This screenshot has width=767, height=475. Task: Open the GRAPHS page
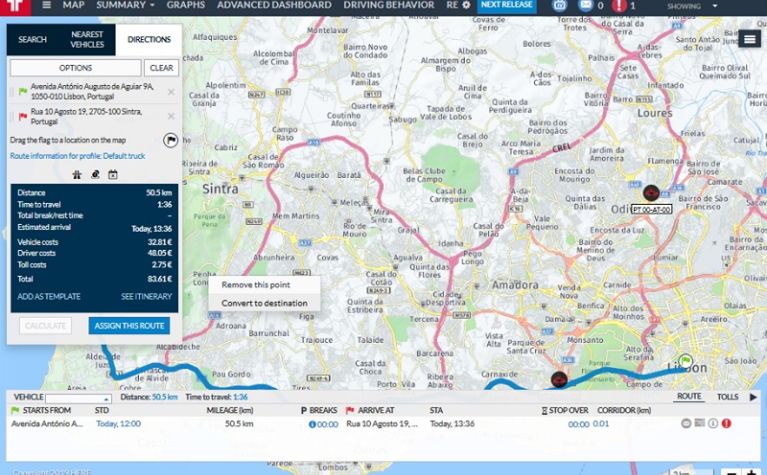(x=185, y=5)
